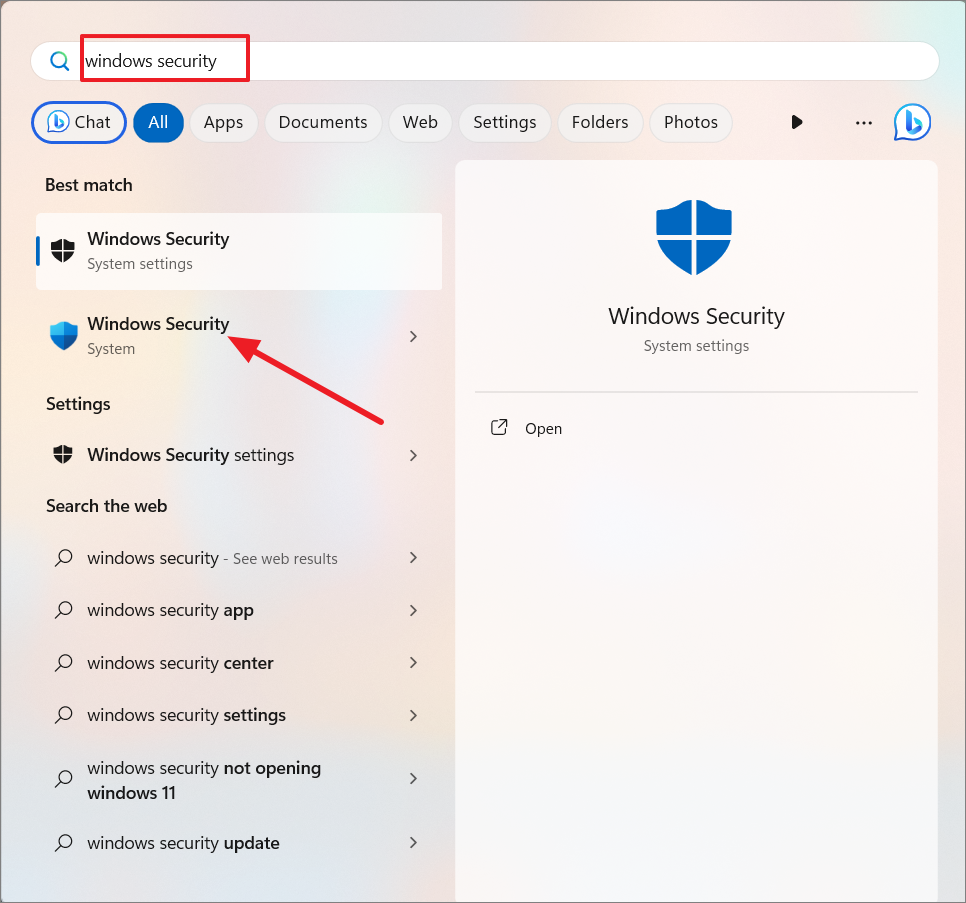
Task: Show more filter tabs with arrow
Action: coord(797,122)
